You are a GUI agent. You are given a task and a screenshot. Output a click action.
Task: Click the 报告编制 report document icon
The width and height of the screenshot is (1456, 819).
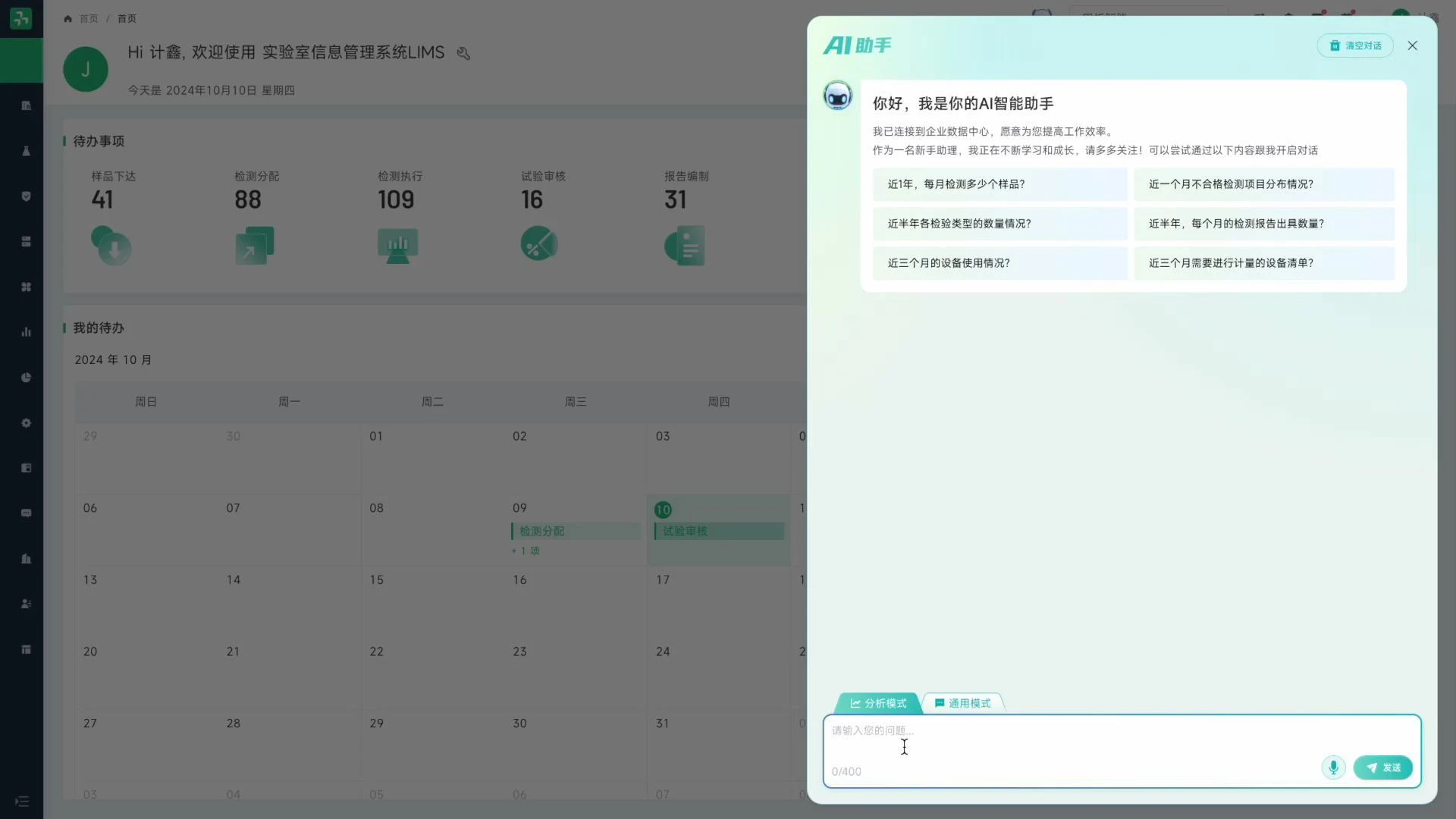click(x=684, y=245)
